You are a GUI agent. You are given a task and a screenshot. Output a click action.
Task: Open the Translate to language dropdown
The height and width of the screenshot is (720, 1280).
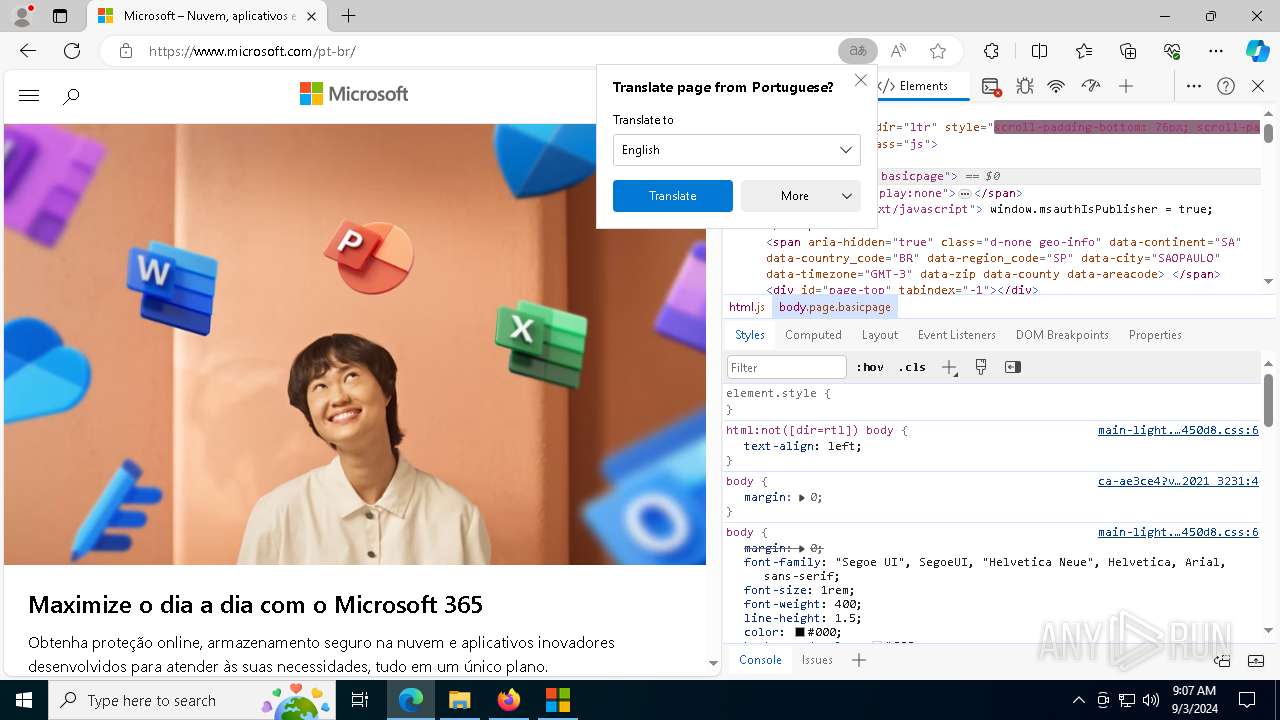point(737,150)
